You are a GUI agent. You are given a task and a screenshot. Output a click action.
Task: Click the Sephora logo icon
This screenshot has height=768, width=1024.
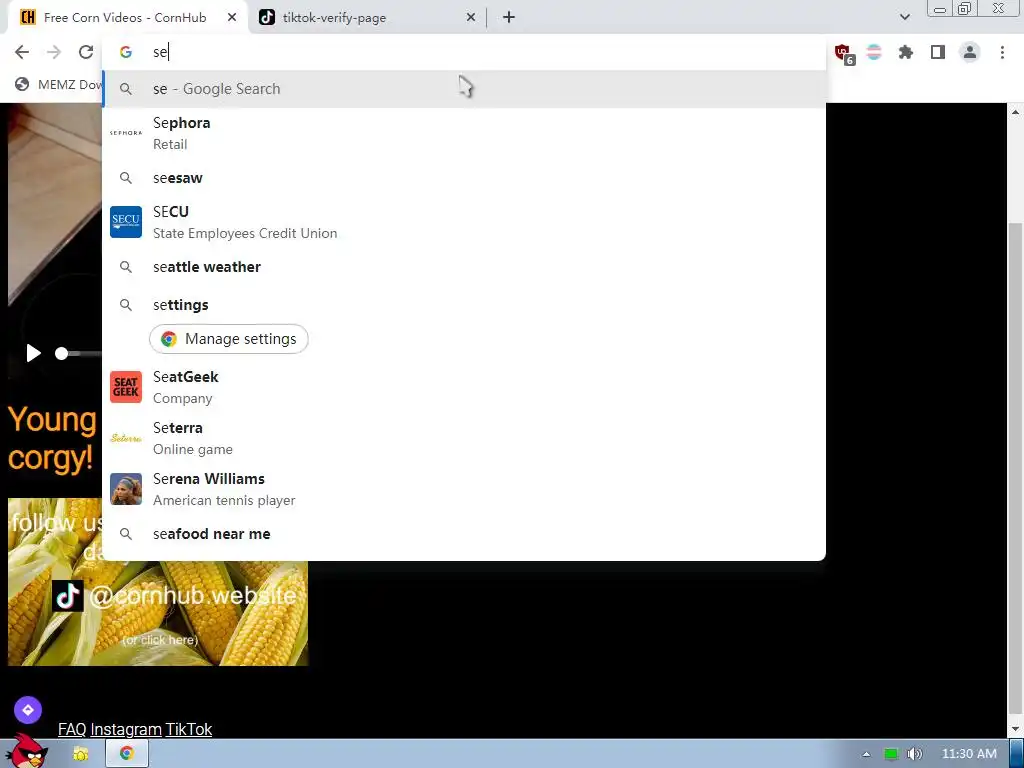[x=125, y=133]
